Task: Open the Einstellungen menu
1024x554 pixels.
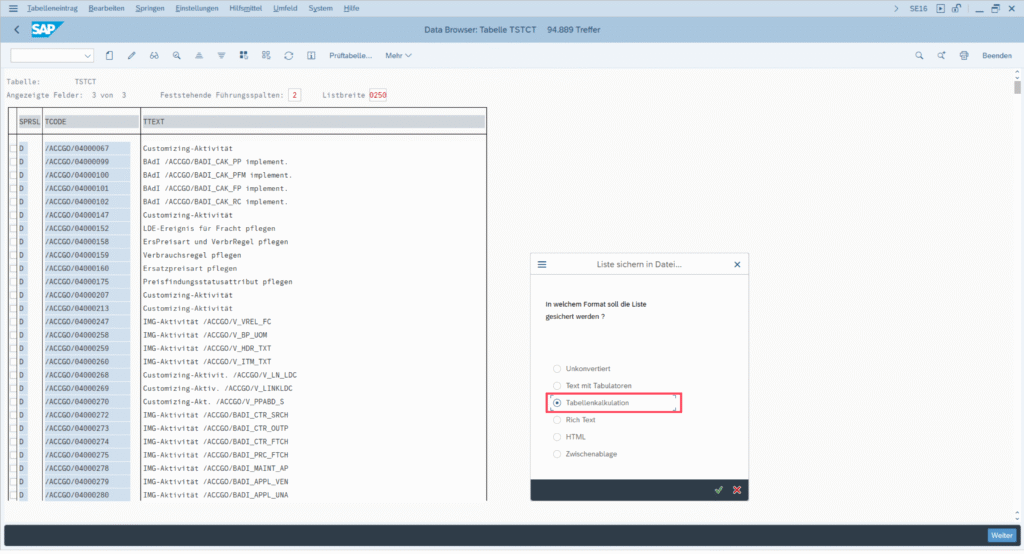Action: (197, 8)
